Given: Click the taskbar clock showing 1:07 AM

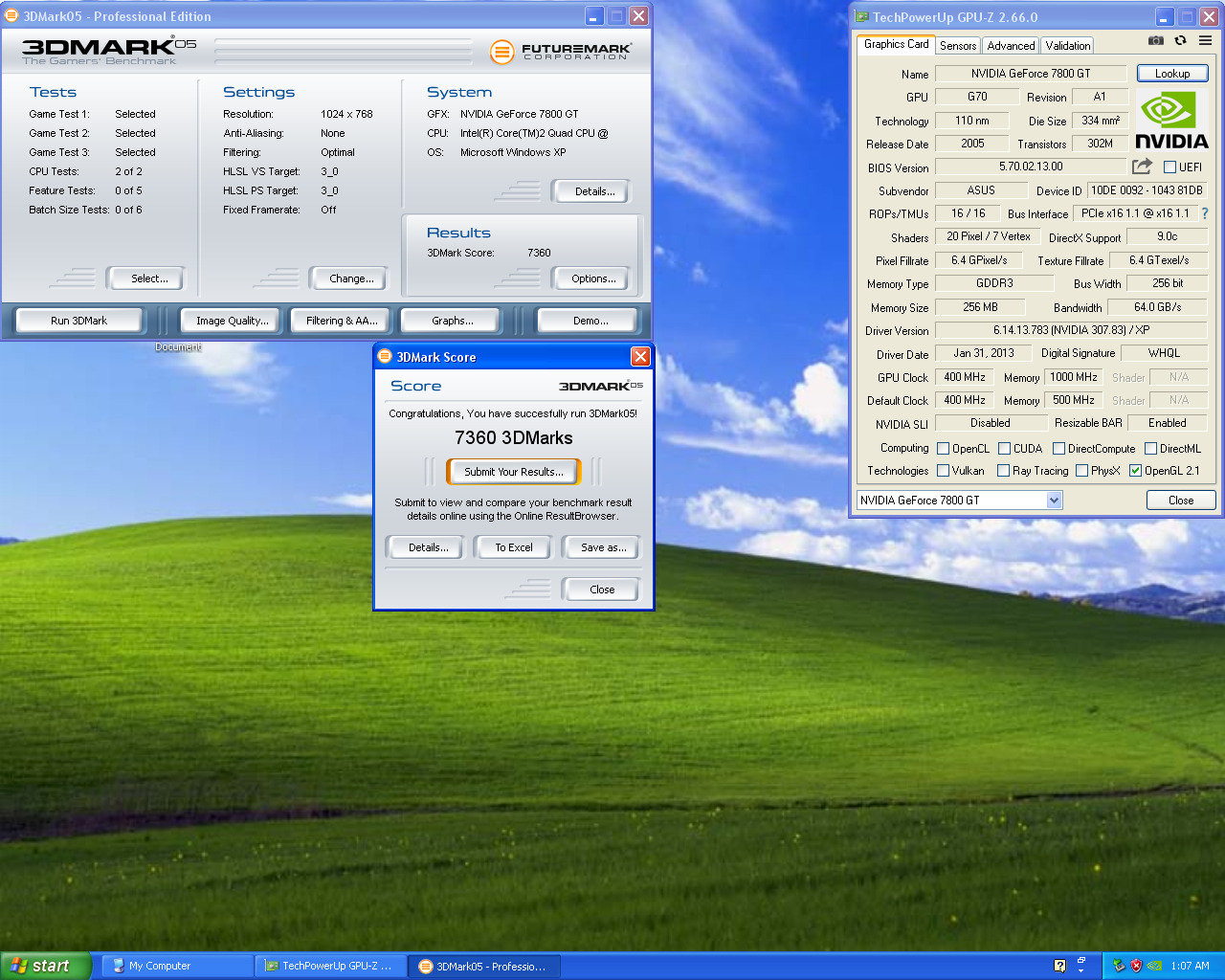Looking at the screenshot, I should (1190, 966).
